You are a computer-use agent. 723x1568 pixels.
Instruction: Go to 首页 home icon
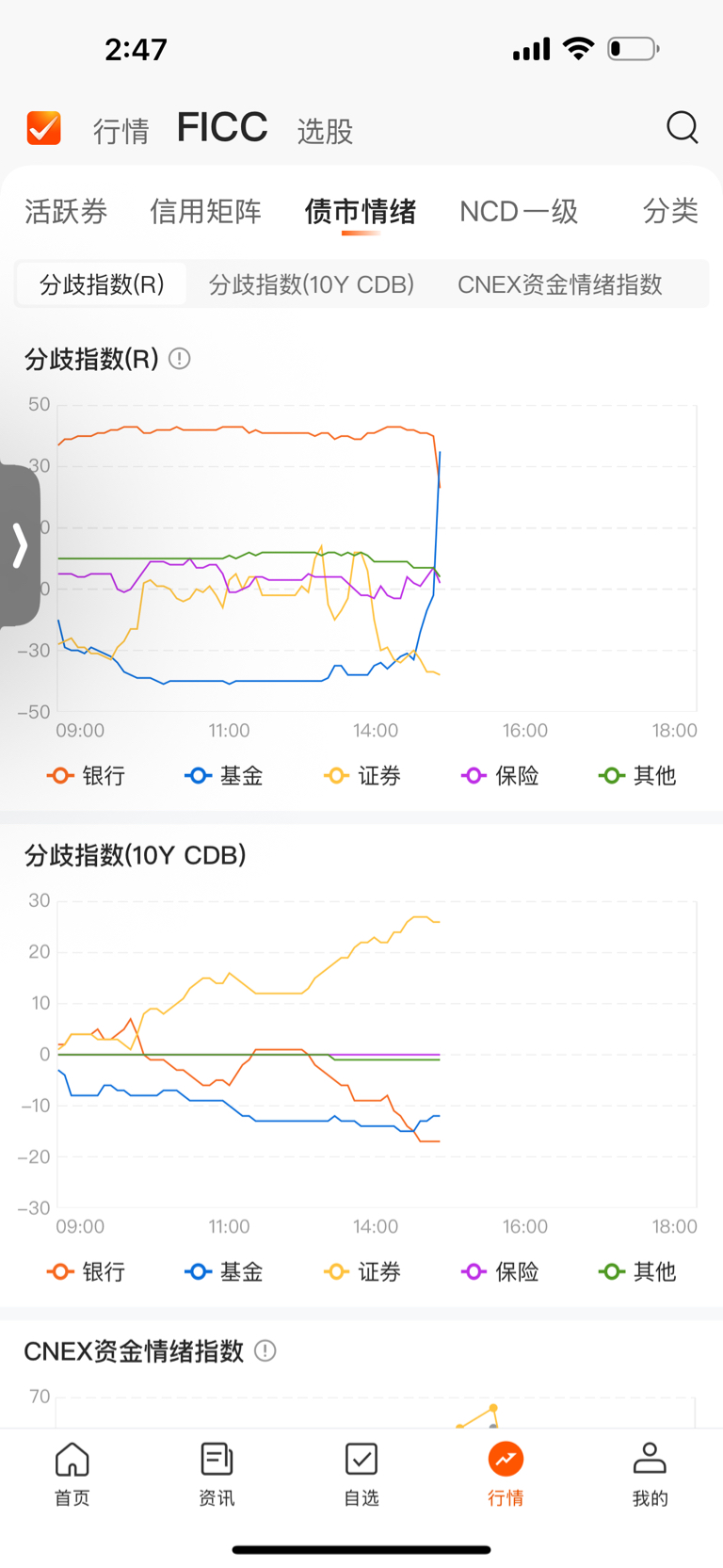[72, 1474]
